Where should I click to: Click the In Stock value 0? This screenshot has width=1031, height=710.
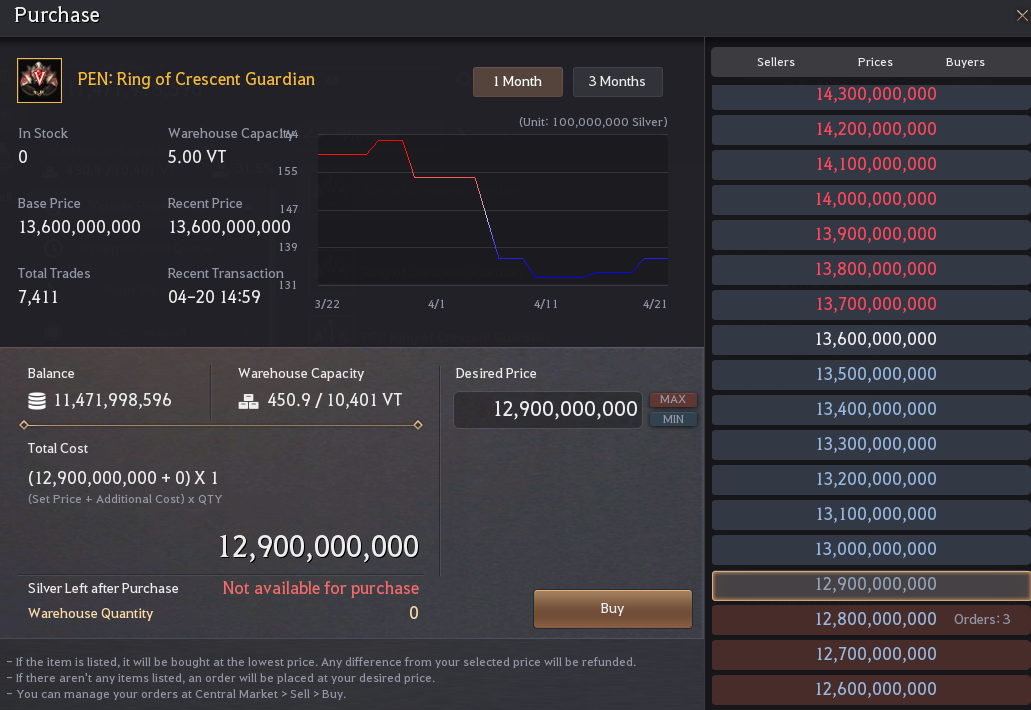(x=23, y=157)
